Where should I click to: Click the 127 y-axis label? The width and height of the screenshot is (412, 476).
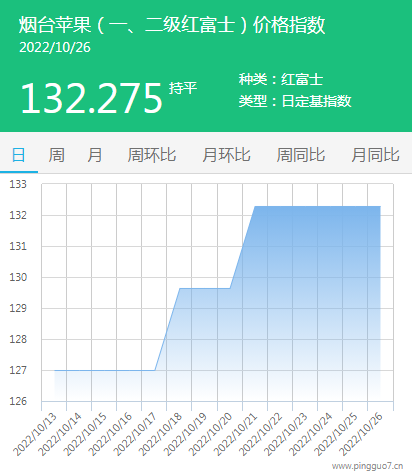pyautogui.click(x=18, y=370)
